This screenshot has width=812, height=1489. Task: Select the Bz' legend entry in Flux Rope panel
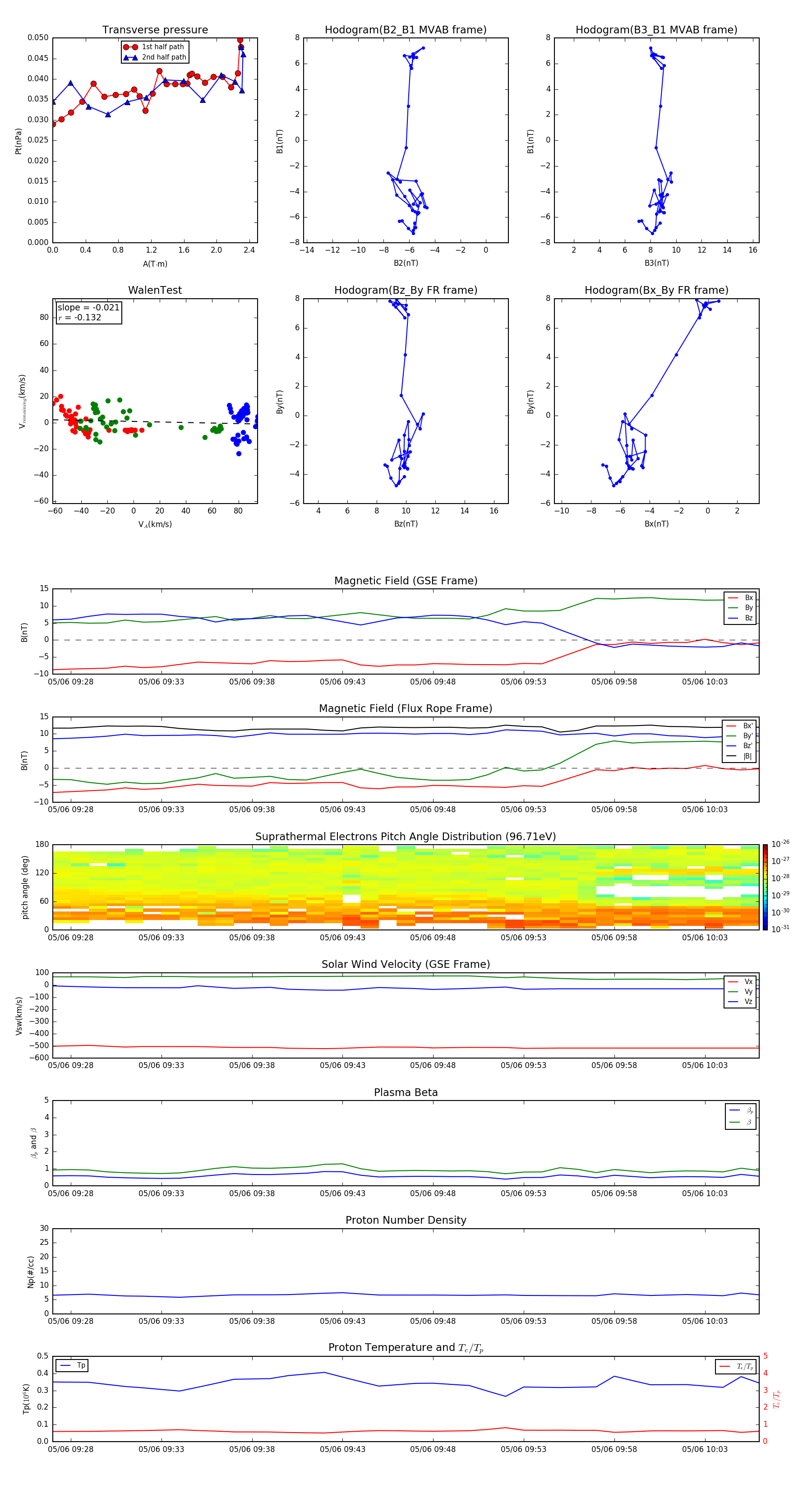coord(740,746)
